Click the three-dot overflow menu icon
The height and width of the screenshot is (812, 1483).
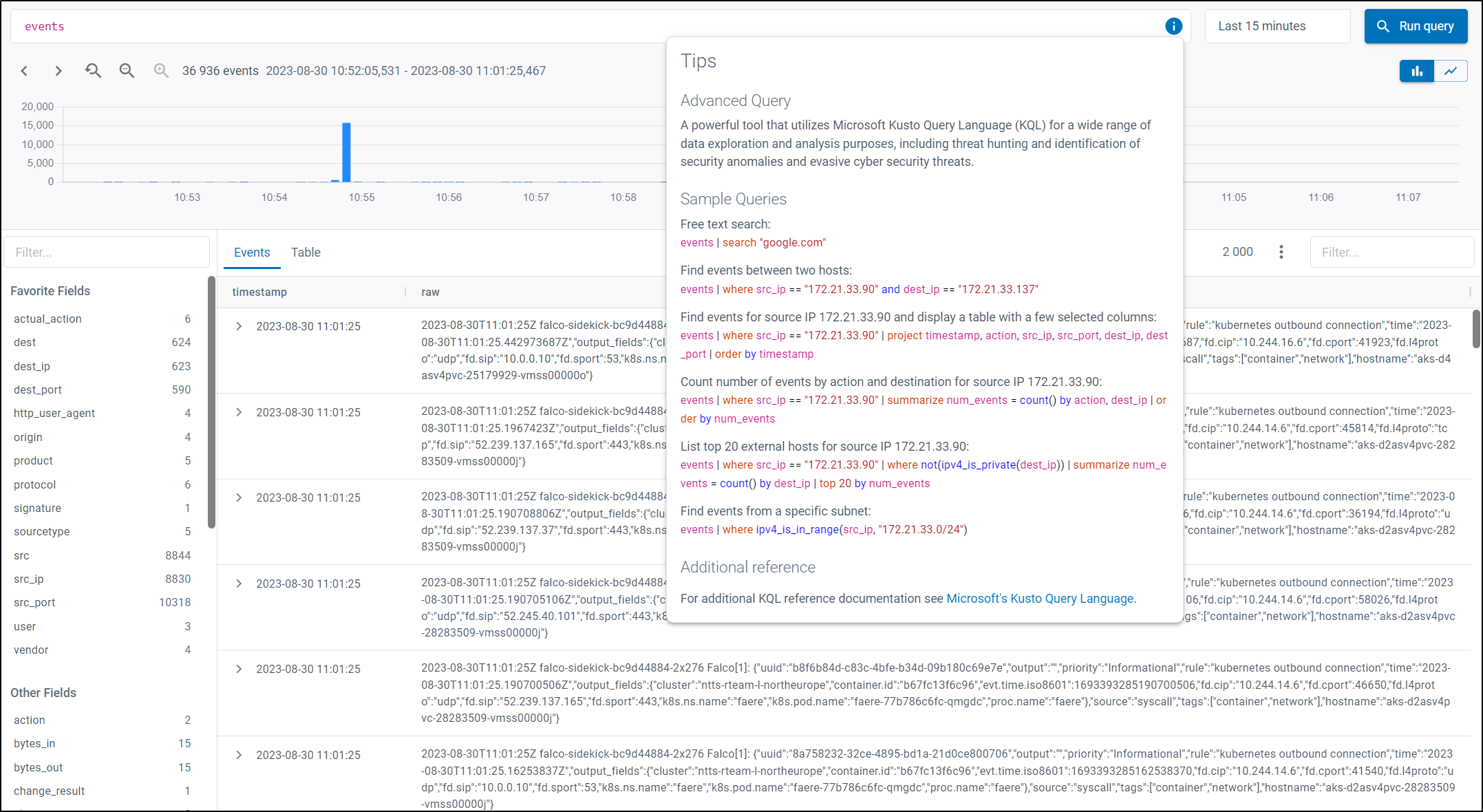1281,252
